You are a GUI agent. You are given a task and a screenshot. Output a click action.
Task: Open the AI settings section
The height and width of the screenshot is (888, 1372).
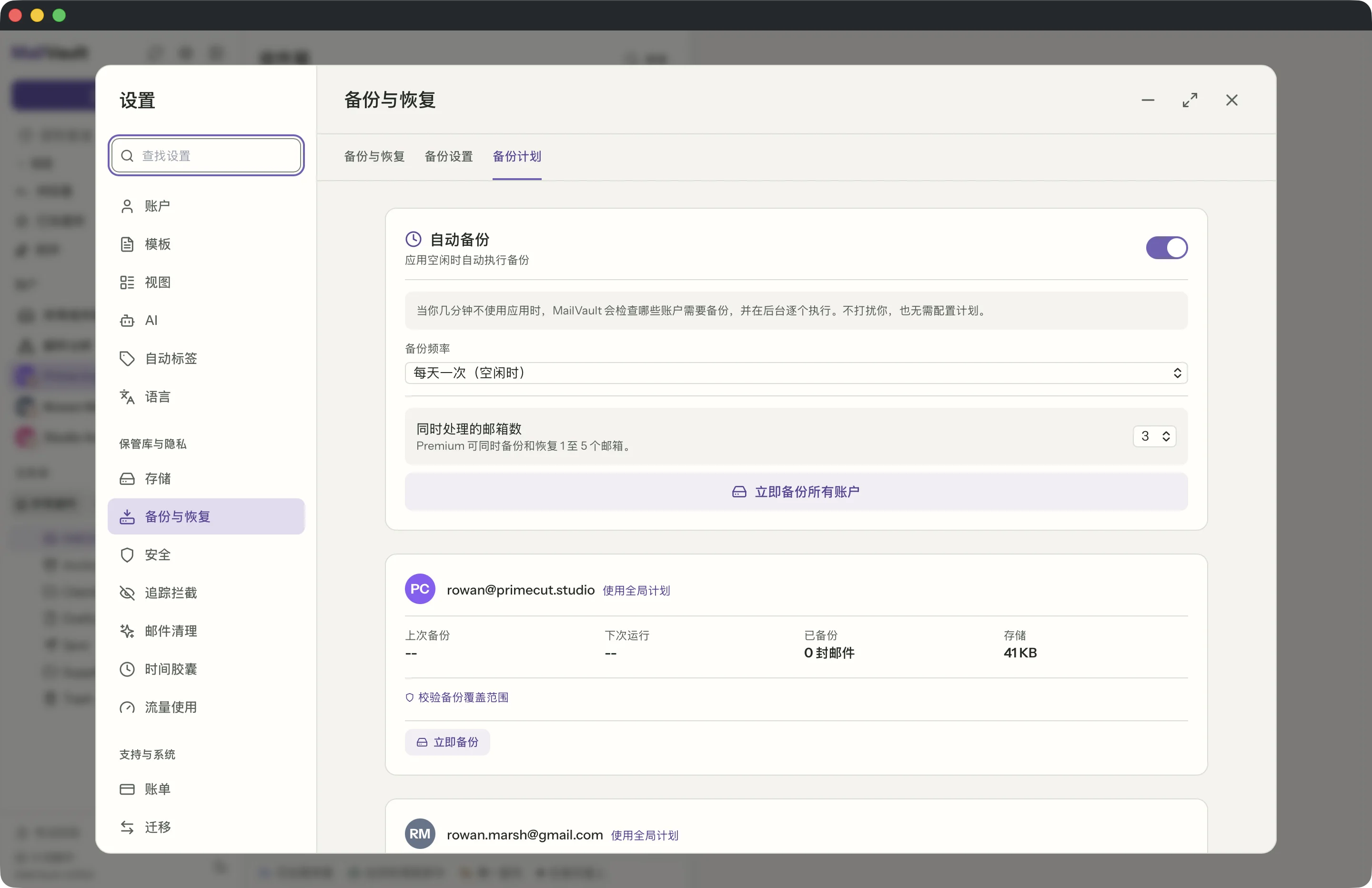(206, 320)
